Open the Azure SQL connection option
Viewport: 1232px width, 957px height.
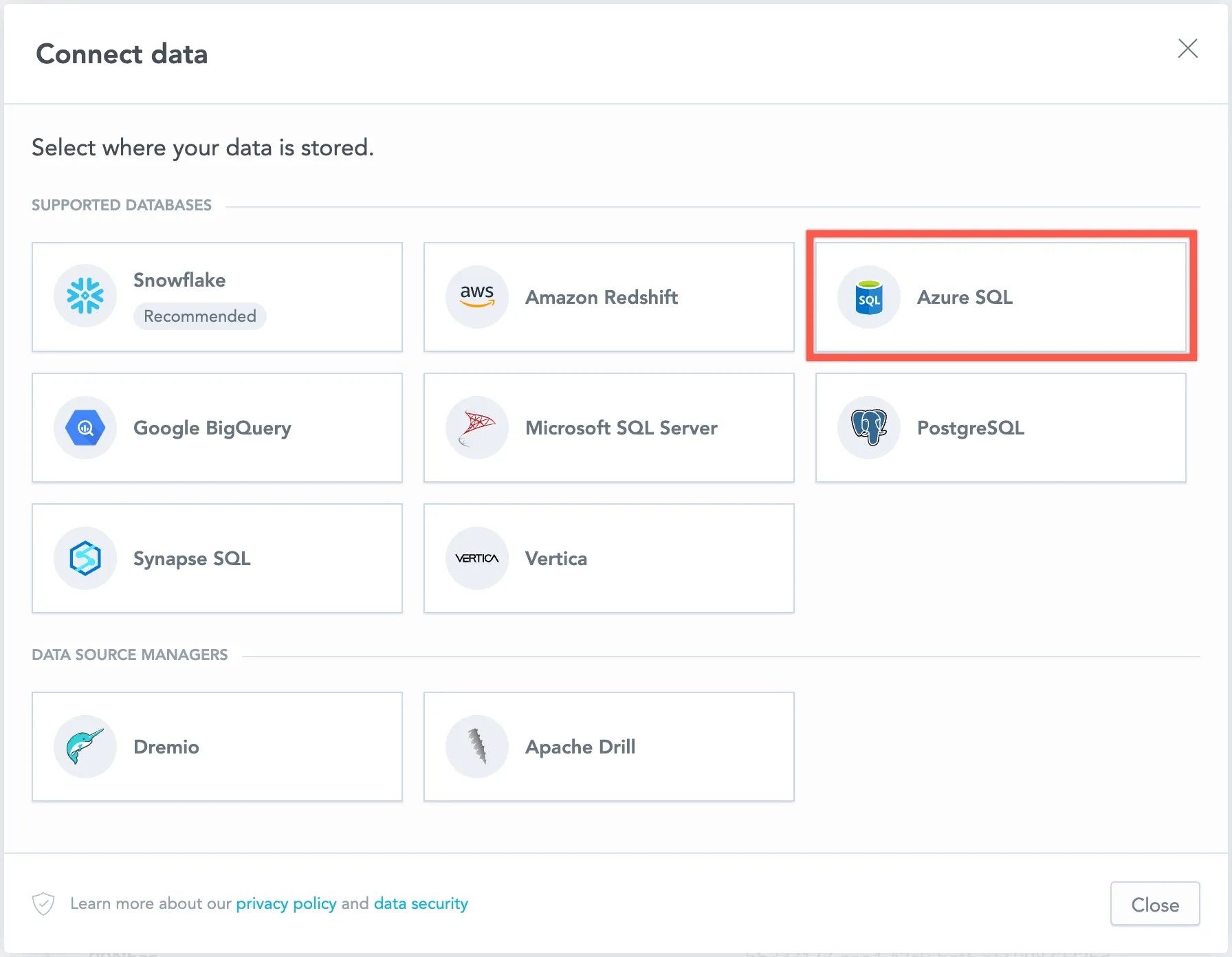pos(1000,296)
